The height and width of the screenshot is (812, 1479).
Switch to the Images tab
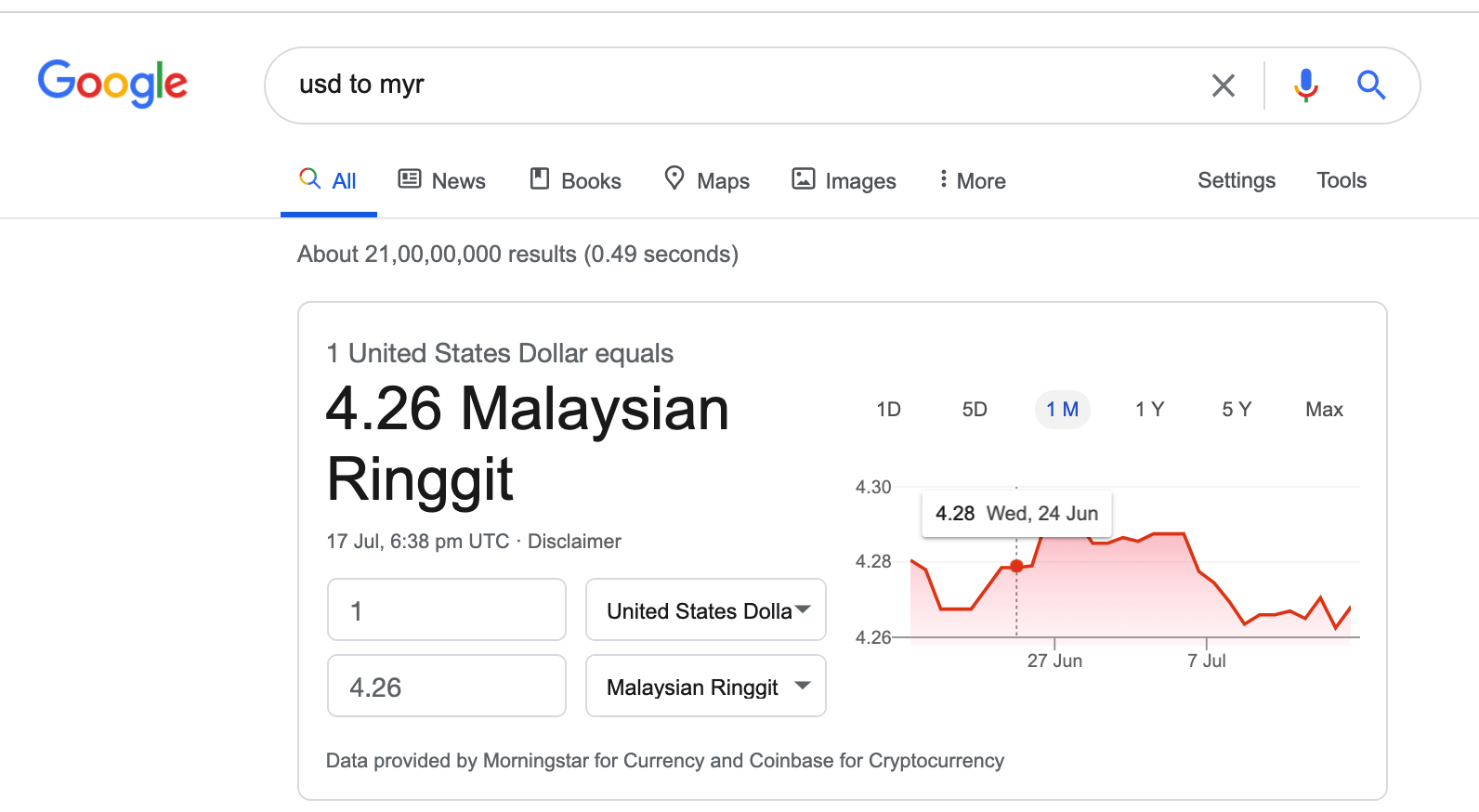pyautogui.click(x=844, y=180)
